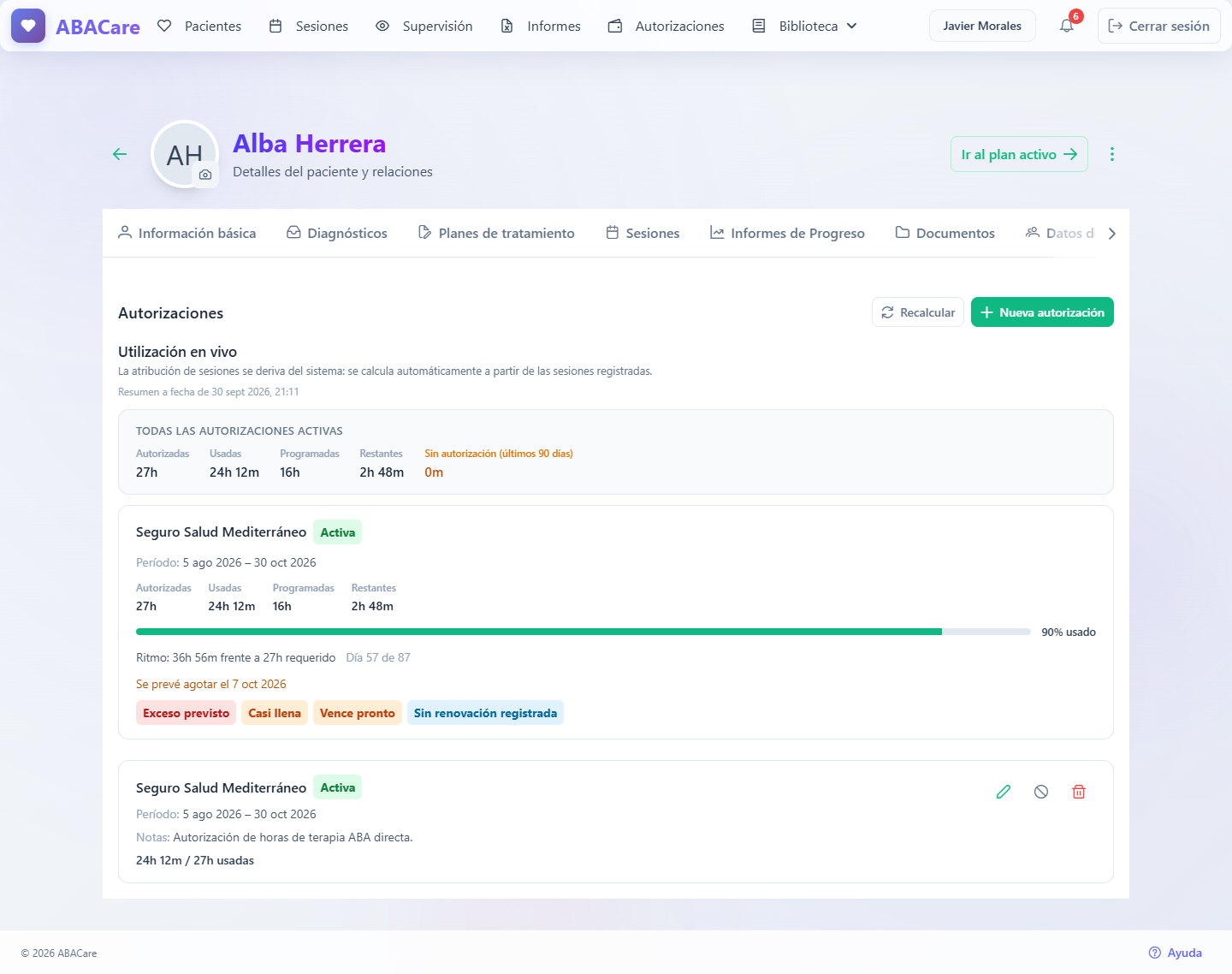Click the Javier Morales user button
Image resolution: width=1232 pixels, height=974 pixels.
(982, 26)
